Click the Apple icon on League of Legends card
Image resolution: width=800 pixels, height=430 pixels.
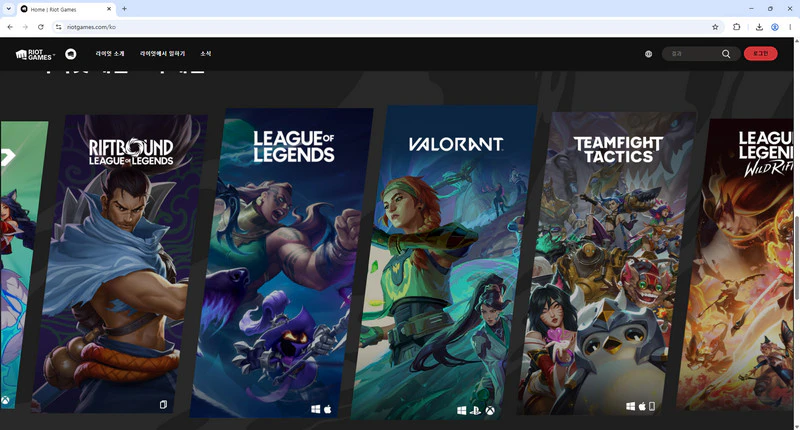click(x=328, y=409)
